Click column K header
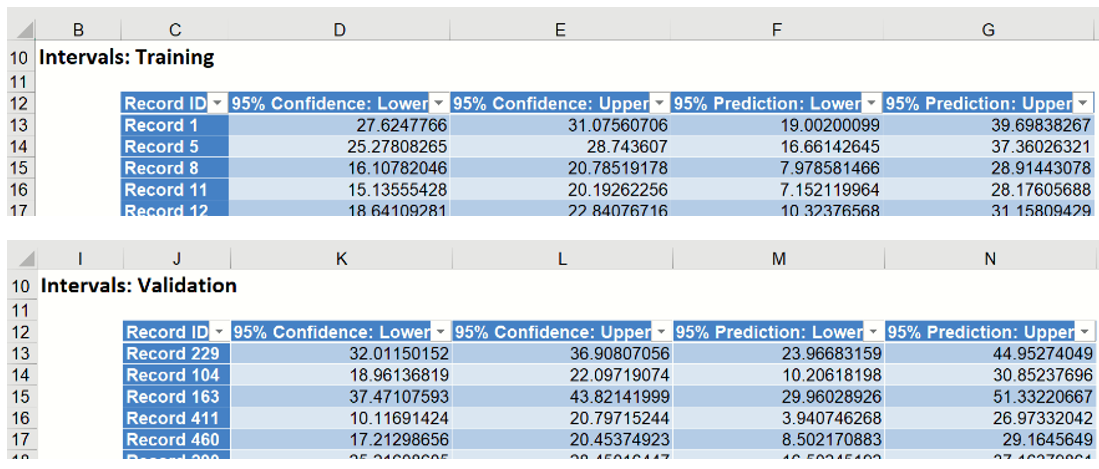Viewport: 1099px width, 469px height. [341, 259]
